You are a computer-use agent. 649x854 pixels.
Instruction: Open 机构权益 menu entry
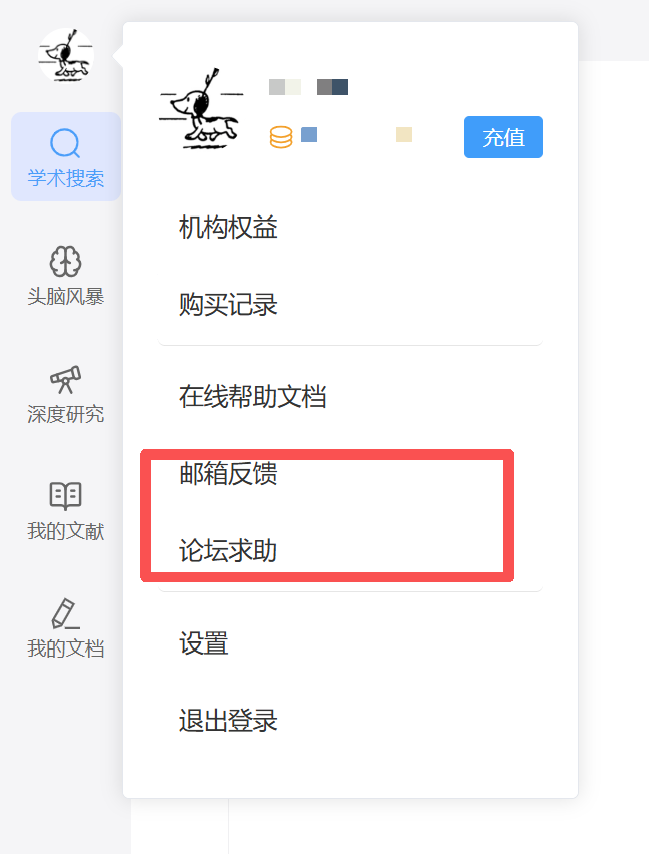coord(228,227)
